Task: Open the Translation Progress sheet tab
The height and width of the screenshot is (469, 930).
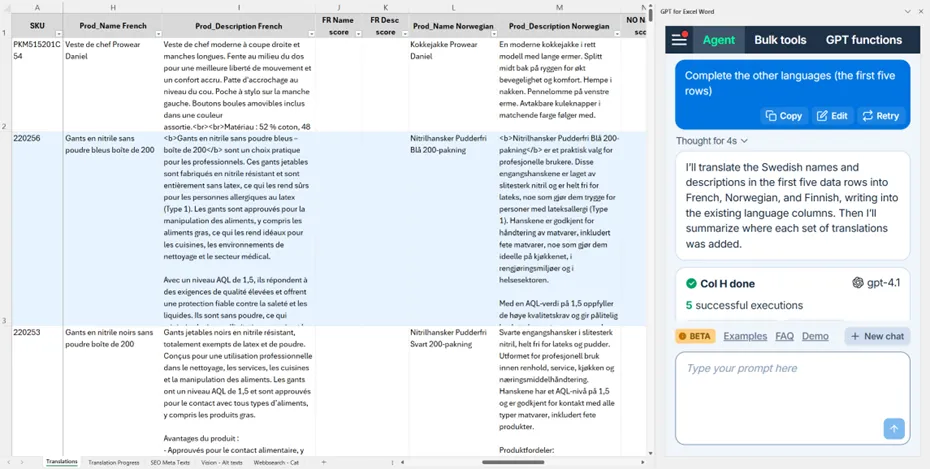Action: tap(113, 462)
